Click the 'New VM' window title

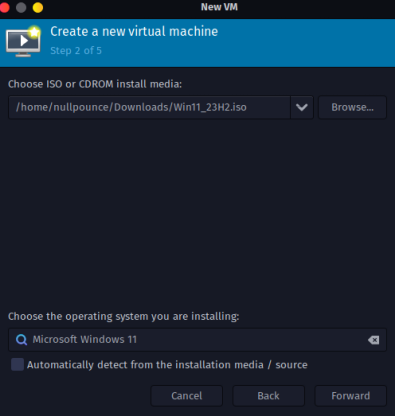pyautogui.click(x=219, y=7)
